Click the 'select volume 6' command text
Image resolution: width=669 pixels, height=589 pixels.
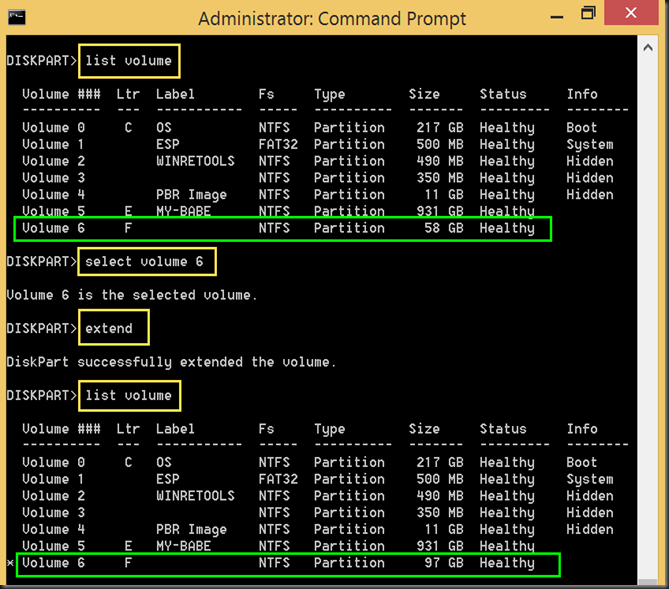pos(144,262)
